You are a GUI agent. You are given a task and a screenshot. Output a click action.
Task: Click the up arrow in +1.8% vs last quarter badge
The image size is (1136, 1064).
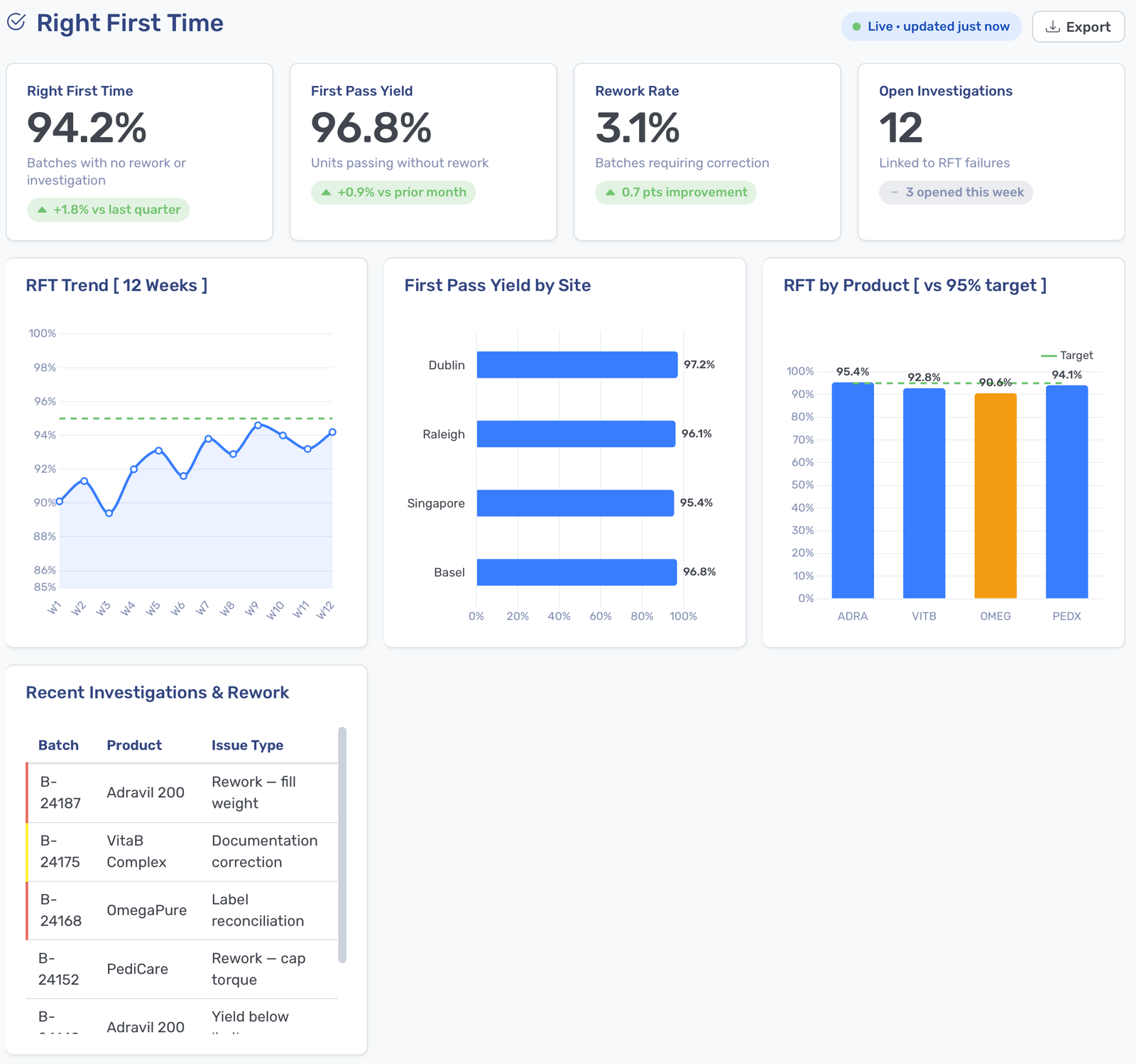click(42, 210)
